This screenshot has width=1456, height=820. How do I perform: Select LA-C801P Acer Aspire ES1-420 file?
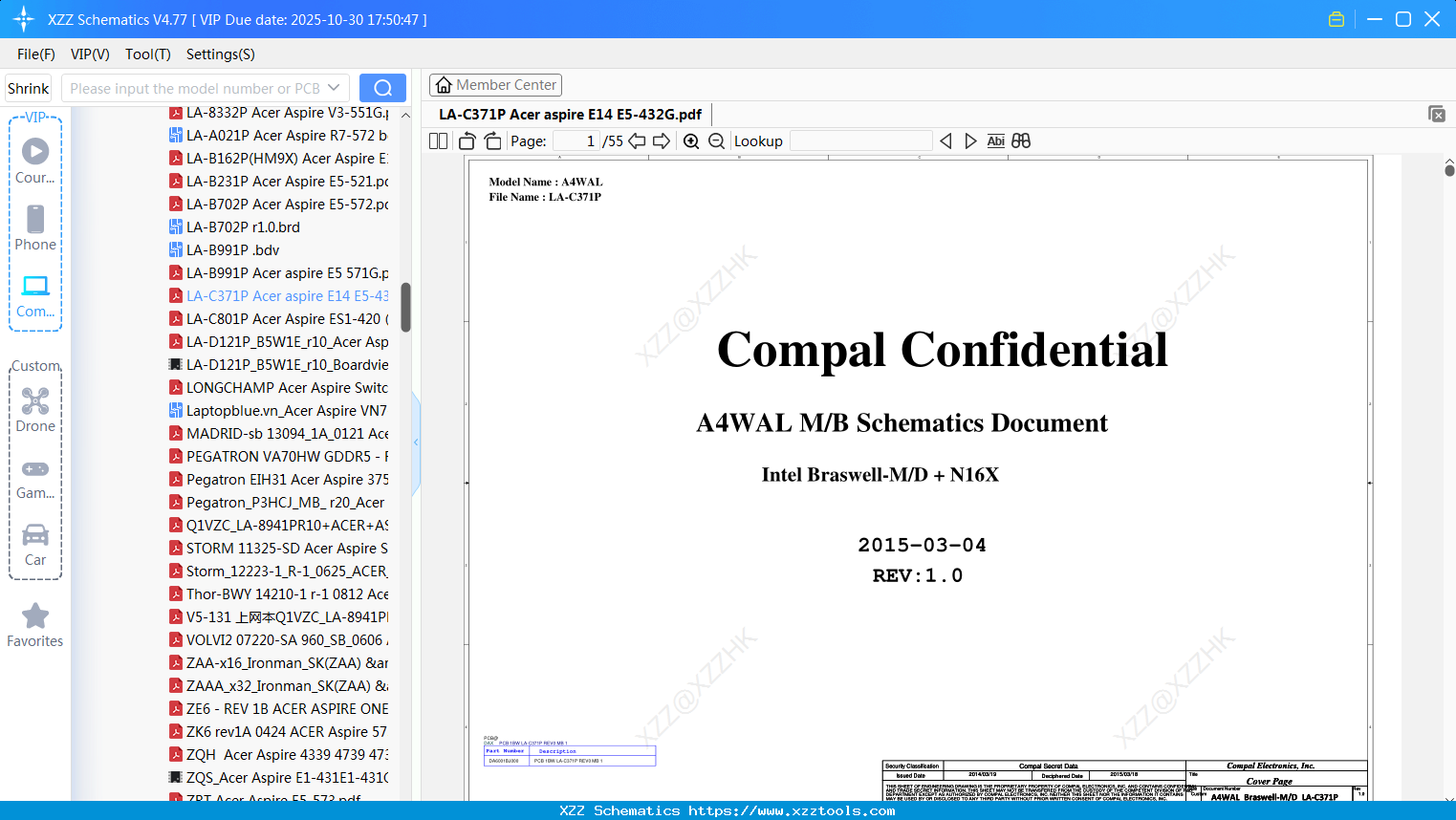(x=278, y=319)
